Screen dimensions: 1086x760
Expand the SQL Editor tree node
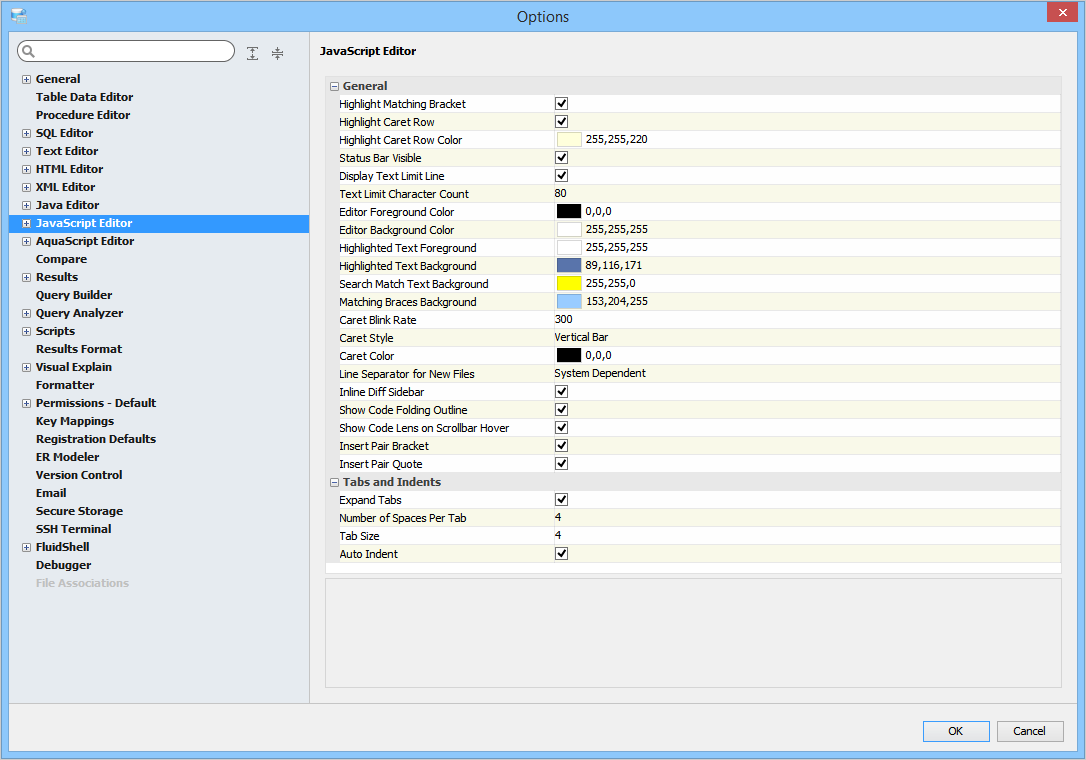coord(26,133)
